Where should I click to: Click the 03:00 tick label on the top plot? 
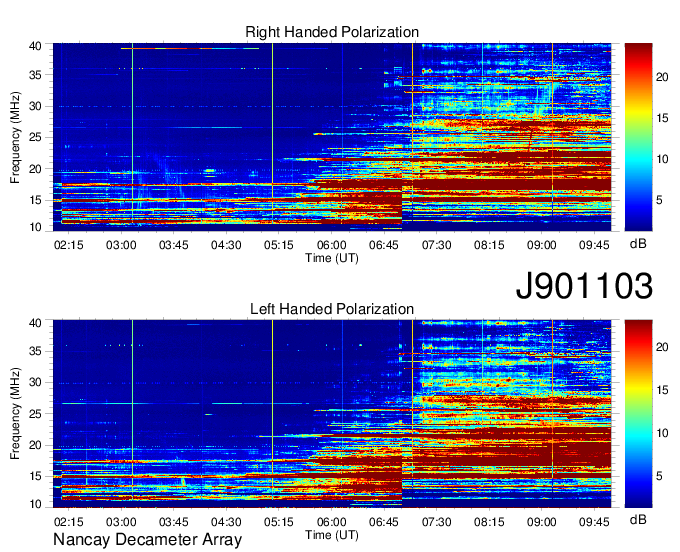[121, 245]
